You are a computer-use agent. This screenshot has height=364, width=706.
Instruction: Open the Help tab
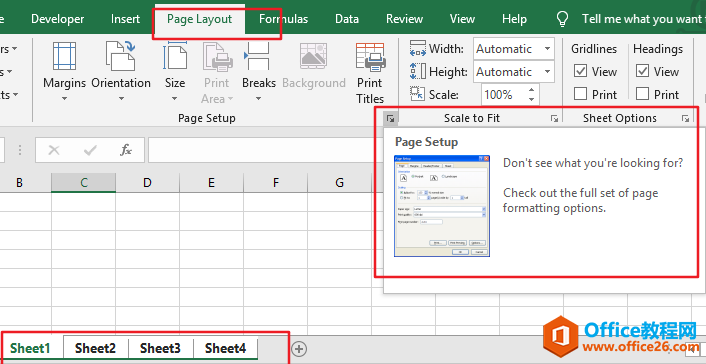pos(514,19)
